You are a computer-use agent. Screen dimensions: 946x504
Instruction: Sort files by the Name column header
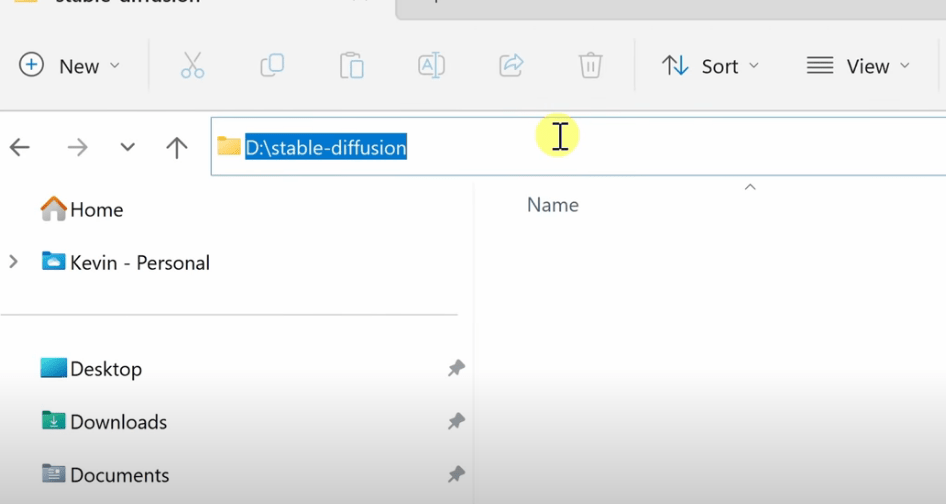click(x=553, y=205)
